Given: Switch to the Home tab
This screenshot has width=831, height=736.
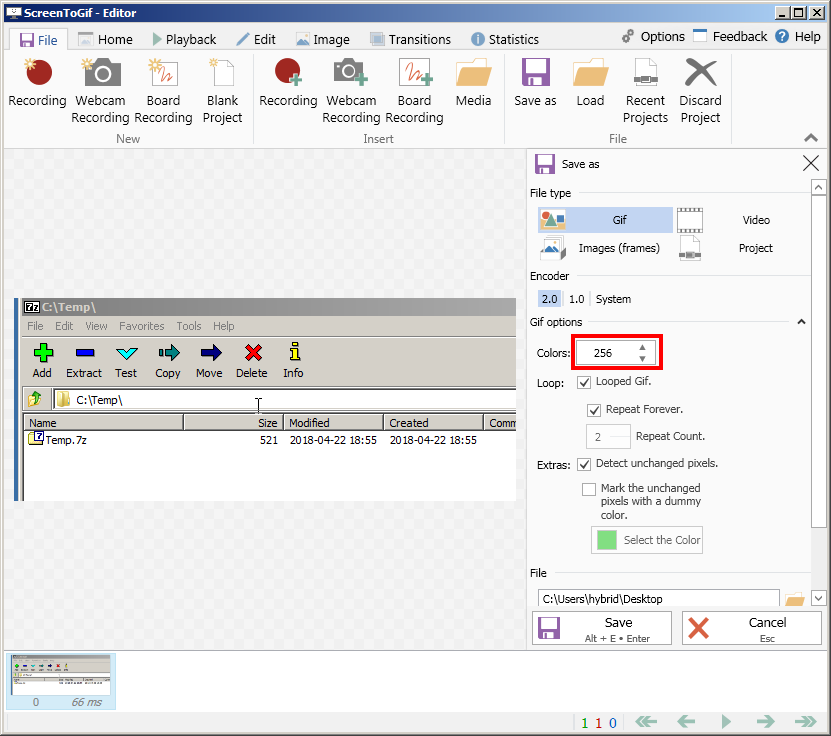Looking at the screenshot, I should [105, 40].
